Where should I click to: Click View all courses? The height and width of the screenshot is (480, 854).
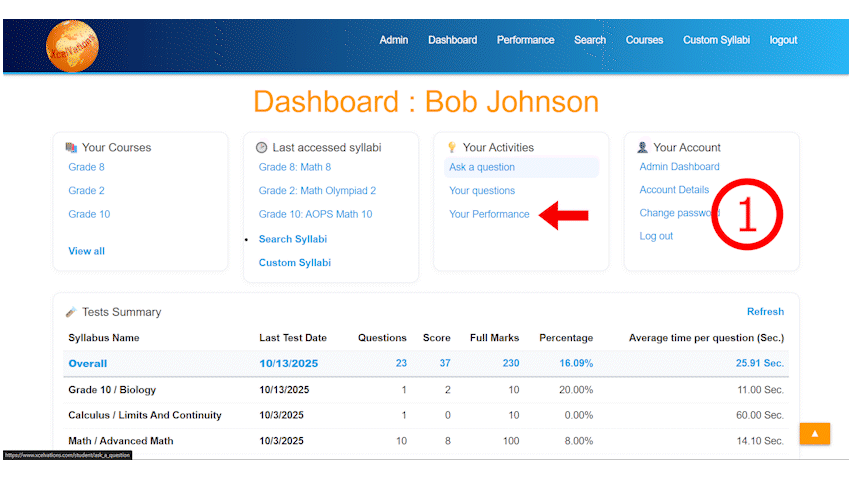[x=87, y=251]
